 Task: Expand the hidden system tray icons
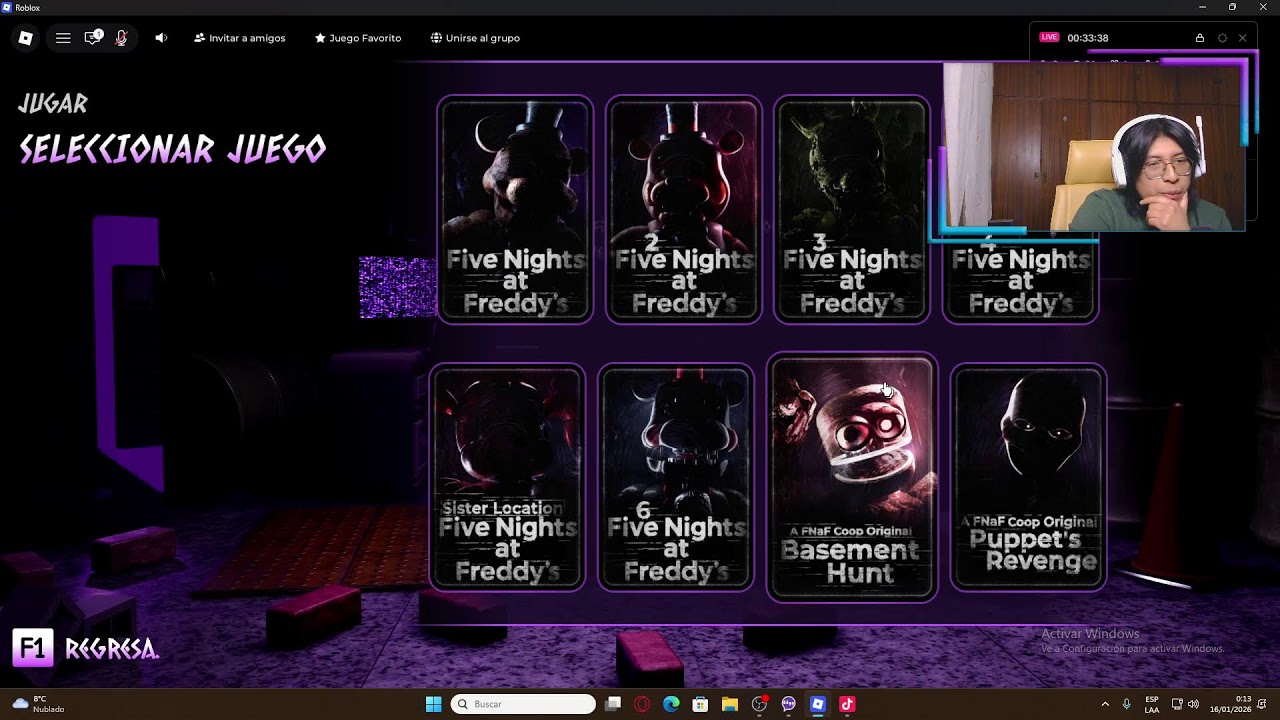pyautogui.click(x=1105, y=704)
